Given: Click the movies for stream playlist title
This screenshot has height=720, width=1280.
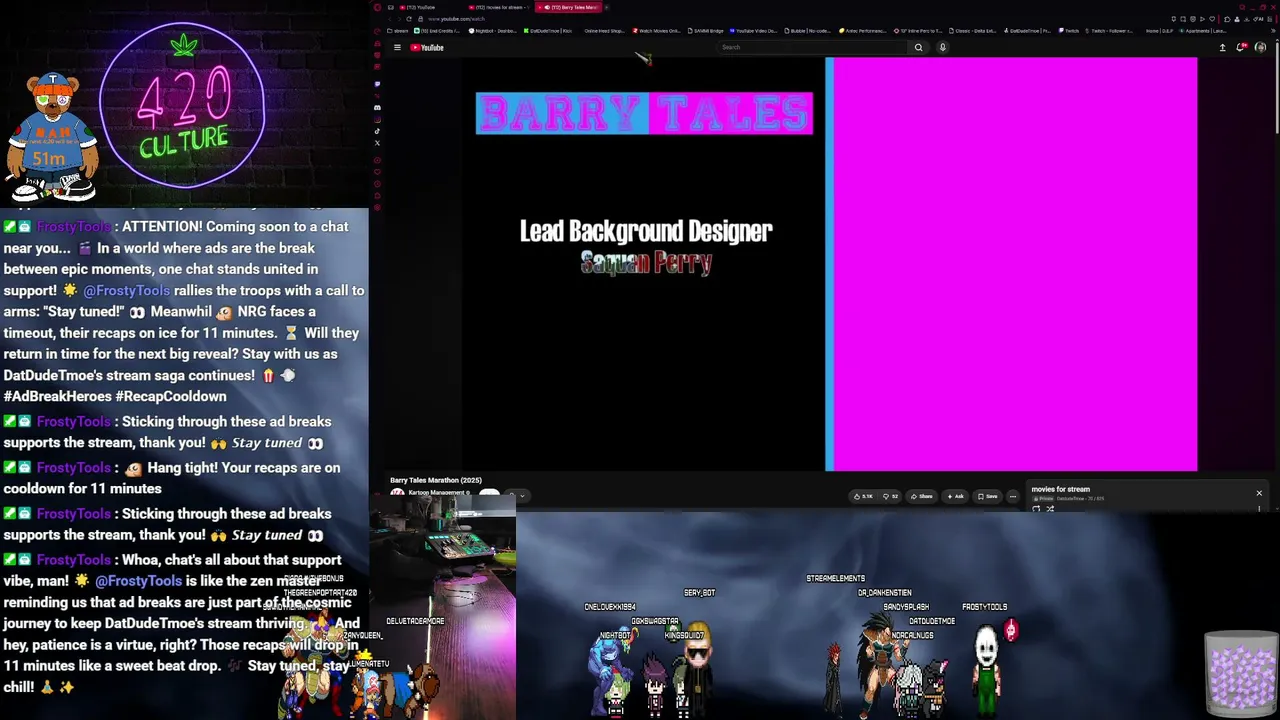Looking at the screenshot, I should (1060, 489).
